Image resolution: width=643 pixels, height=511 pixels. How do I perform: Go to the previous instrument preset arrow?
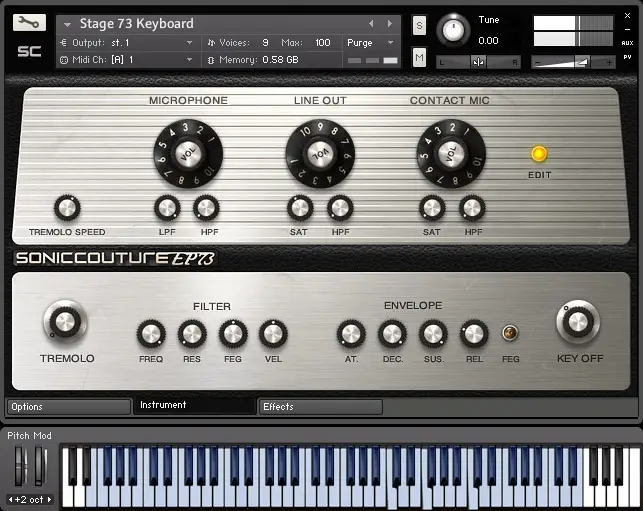pyautogui.click(x=371, y=24)
